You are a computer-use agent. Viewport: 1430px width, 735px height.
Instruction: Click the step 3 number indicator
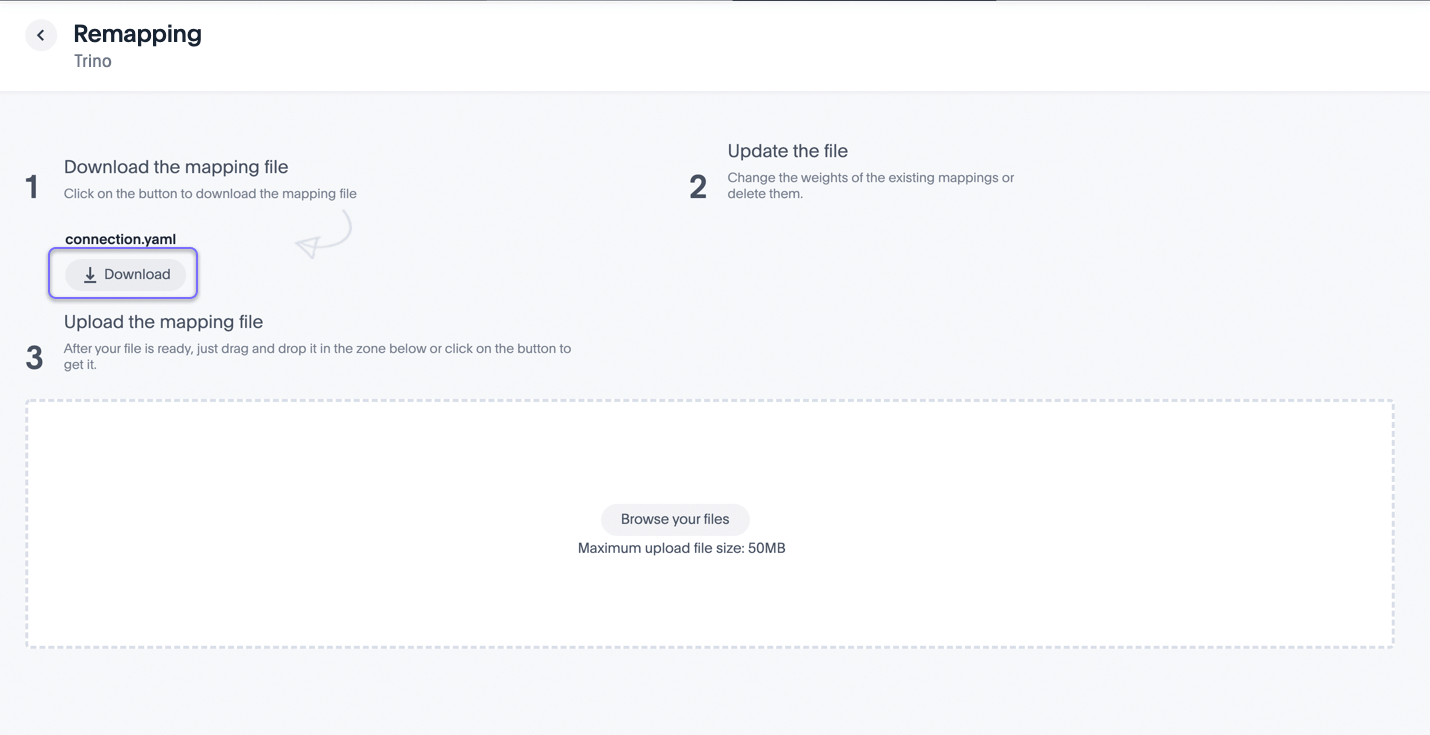click(33, 357)
